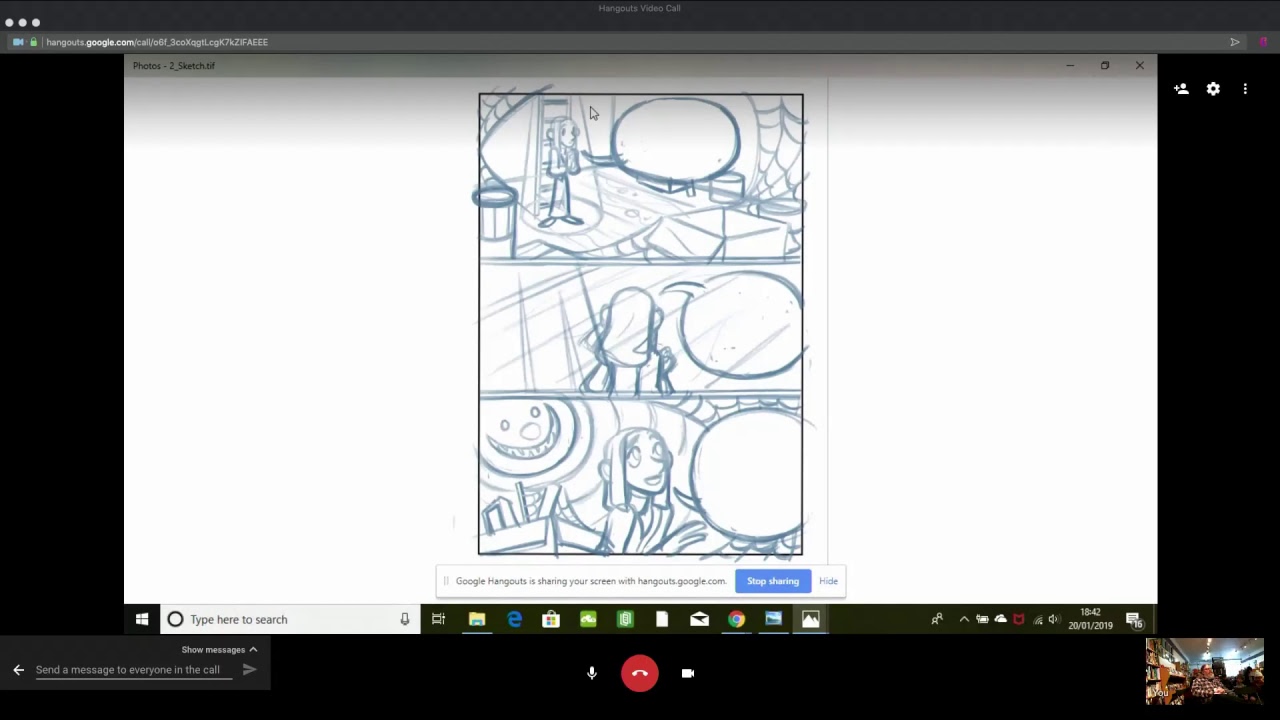Click the pink extension icon at browser top-right
1280x720 pixels.
(1263, 42)
